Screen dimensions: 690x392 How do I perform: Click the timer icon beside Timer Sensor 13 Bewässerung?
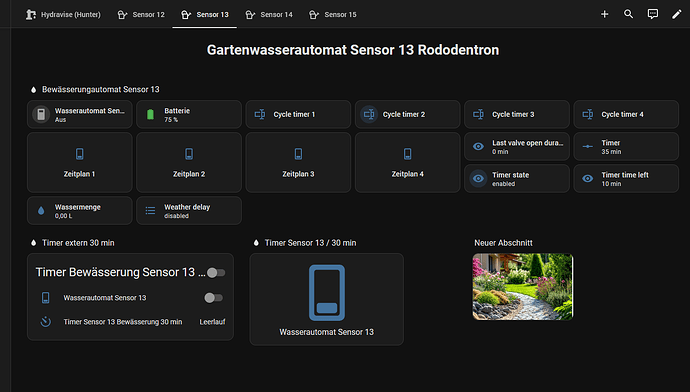point(45,322)
